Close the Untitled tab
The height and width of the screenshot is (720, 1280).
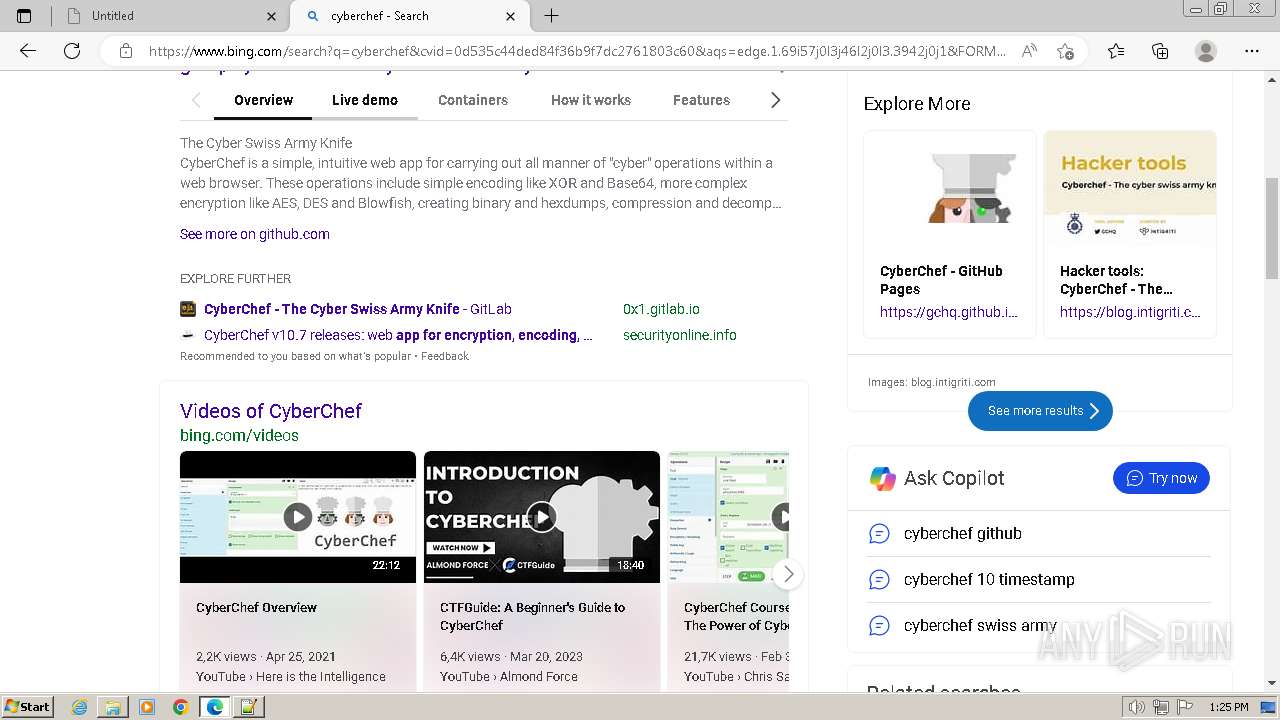point(272,16)
